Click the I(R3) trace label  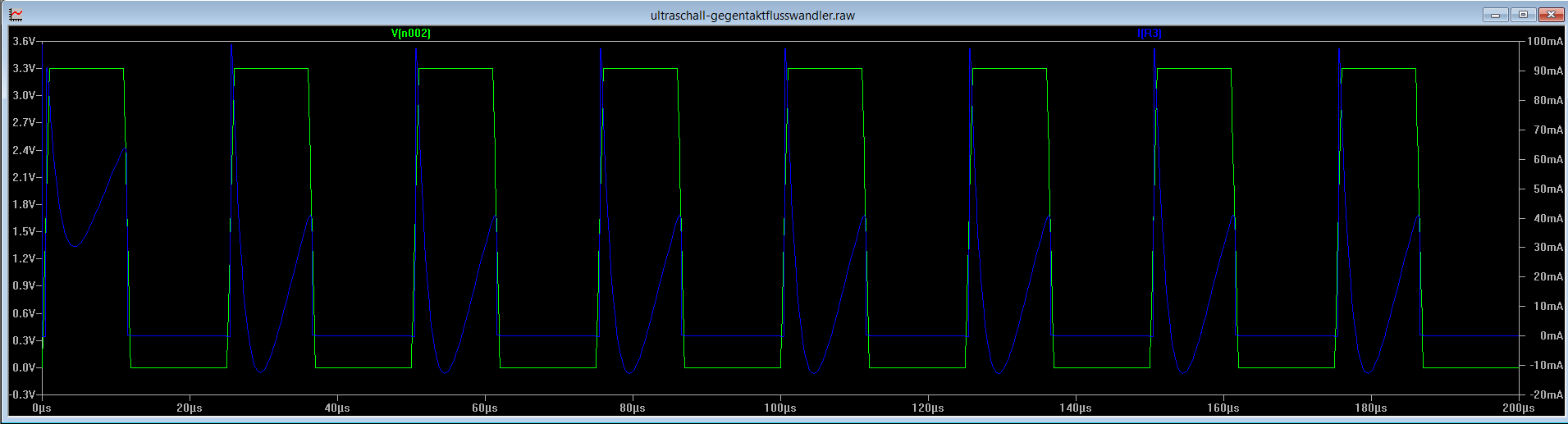(1150, 34)
